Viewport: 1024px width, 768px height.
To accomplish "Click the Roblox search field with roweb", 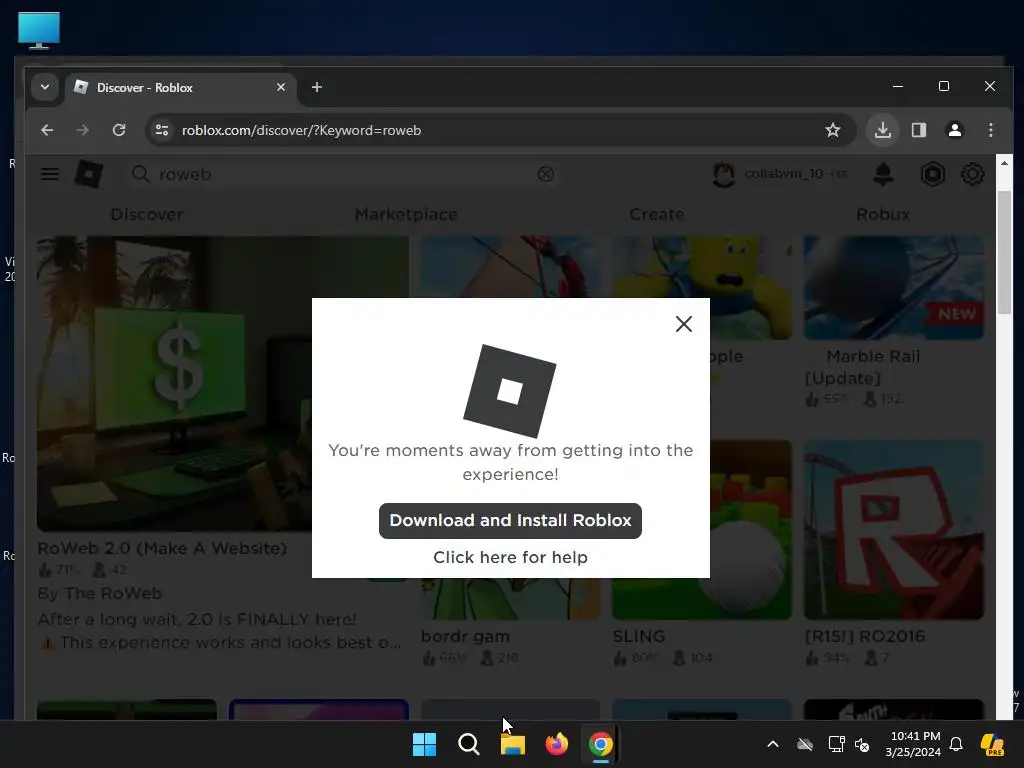I will click(x=343, y=174).
